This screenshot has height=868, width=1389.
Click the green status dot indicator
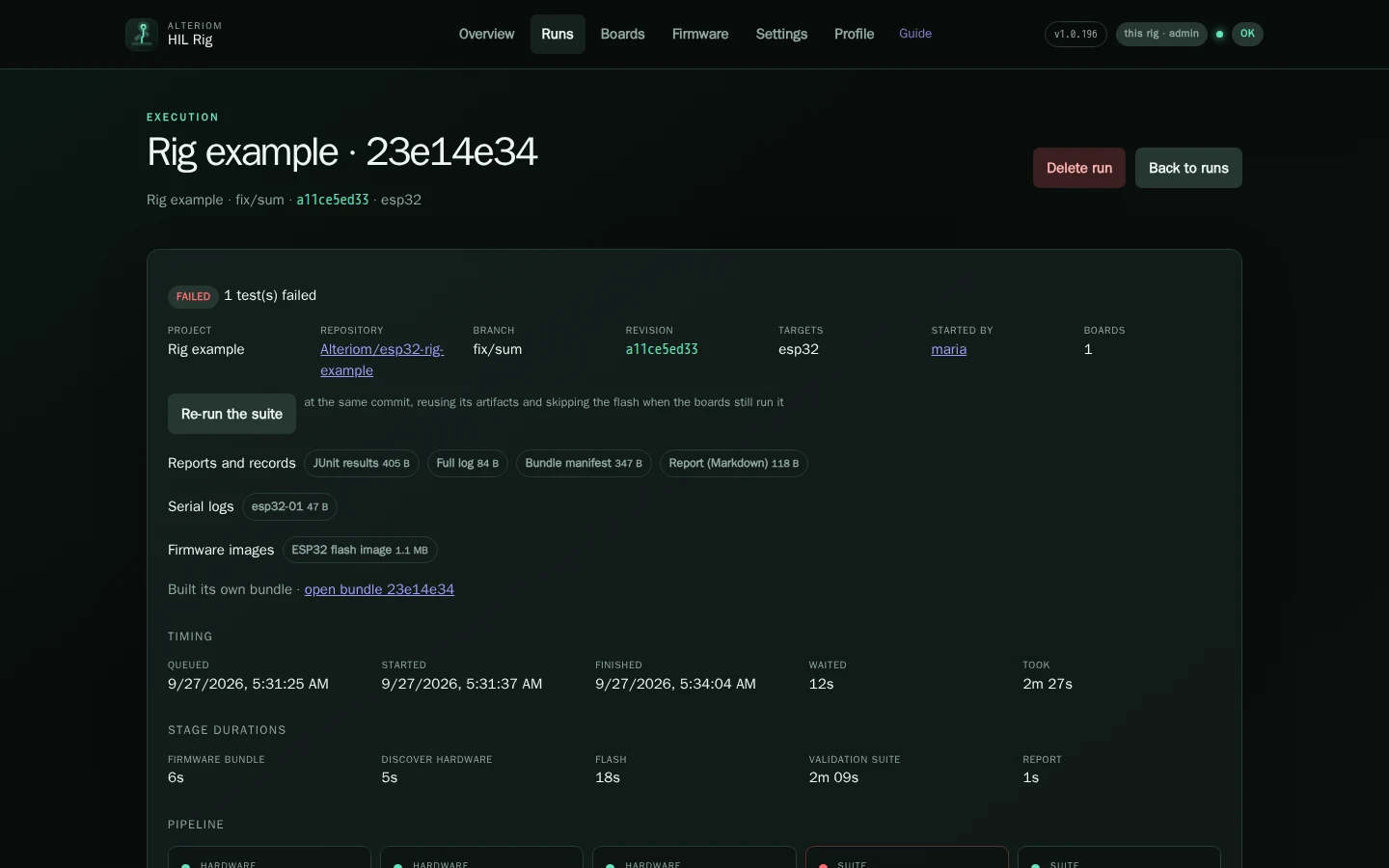[x=1220, y=34]
